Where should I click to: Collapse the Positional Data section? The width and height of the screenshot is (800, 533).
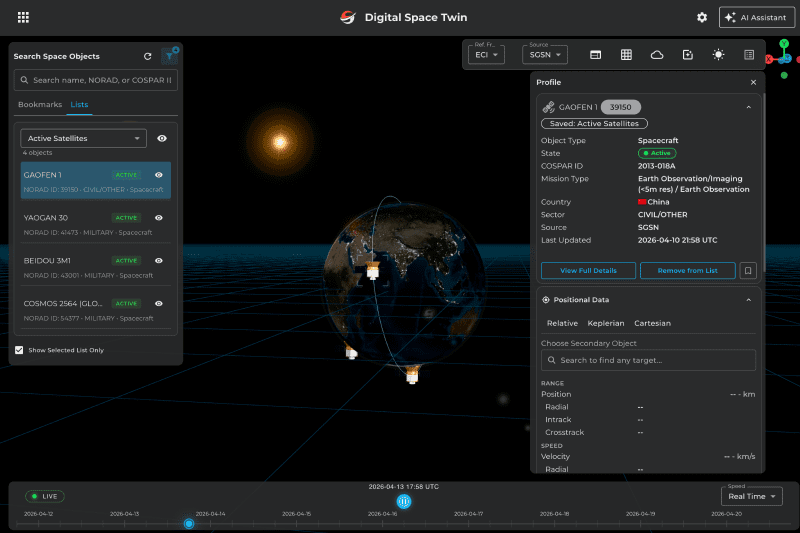[x=748, y=300]
